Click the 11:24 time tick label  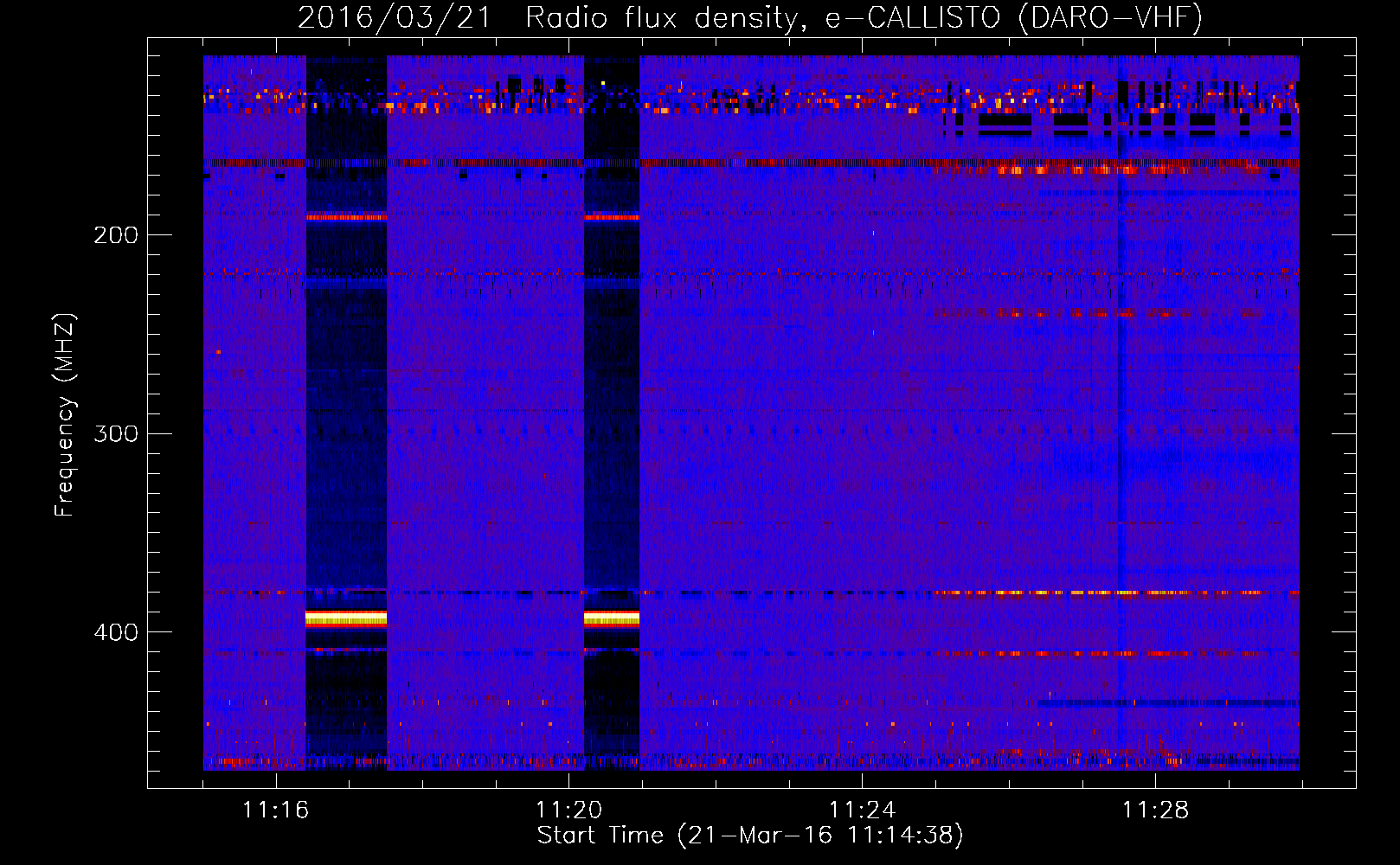[862, 811]
